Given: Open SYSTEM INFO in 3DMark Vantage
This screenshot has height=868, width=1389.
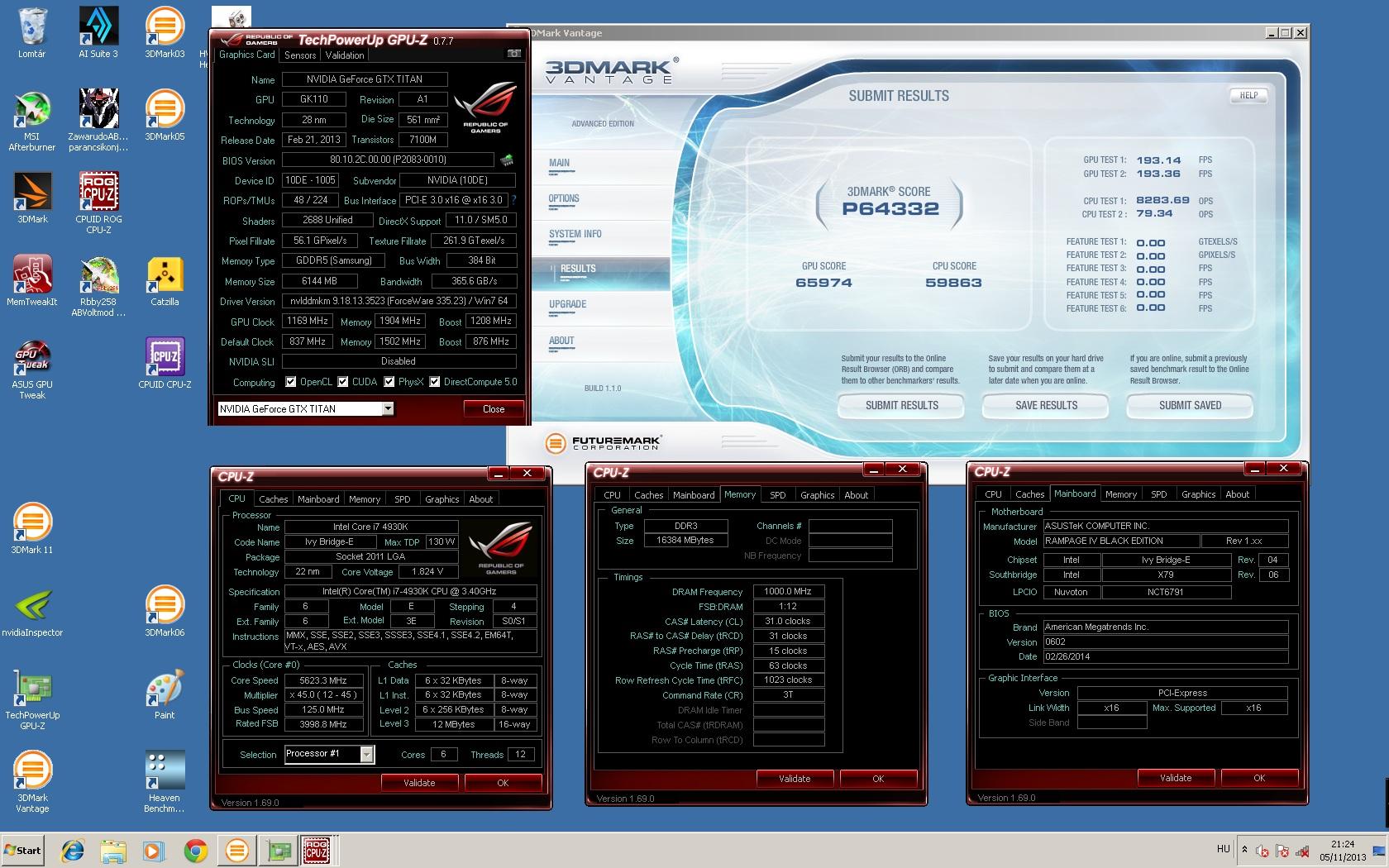Looking at the screenshot, I should (x=575, y=234).
